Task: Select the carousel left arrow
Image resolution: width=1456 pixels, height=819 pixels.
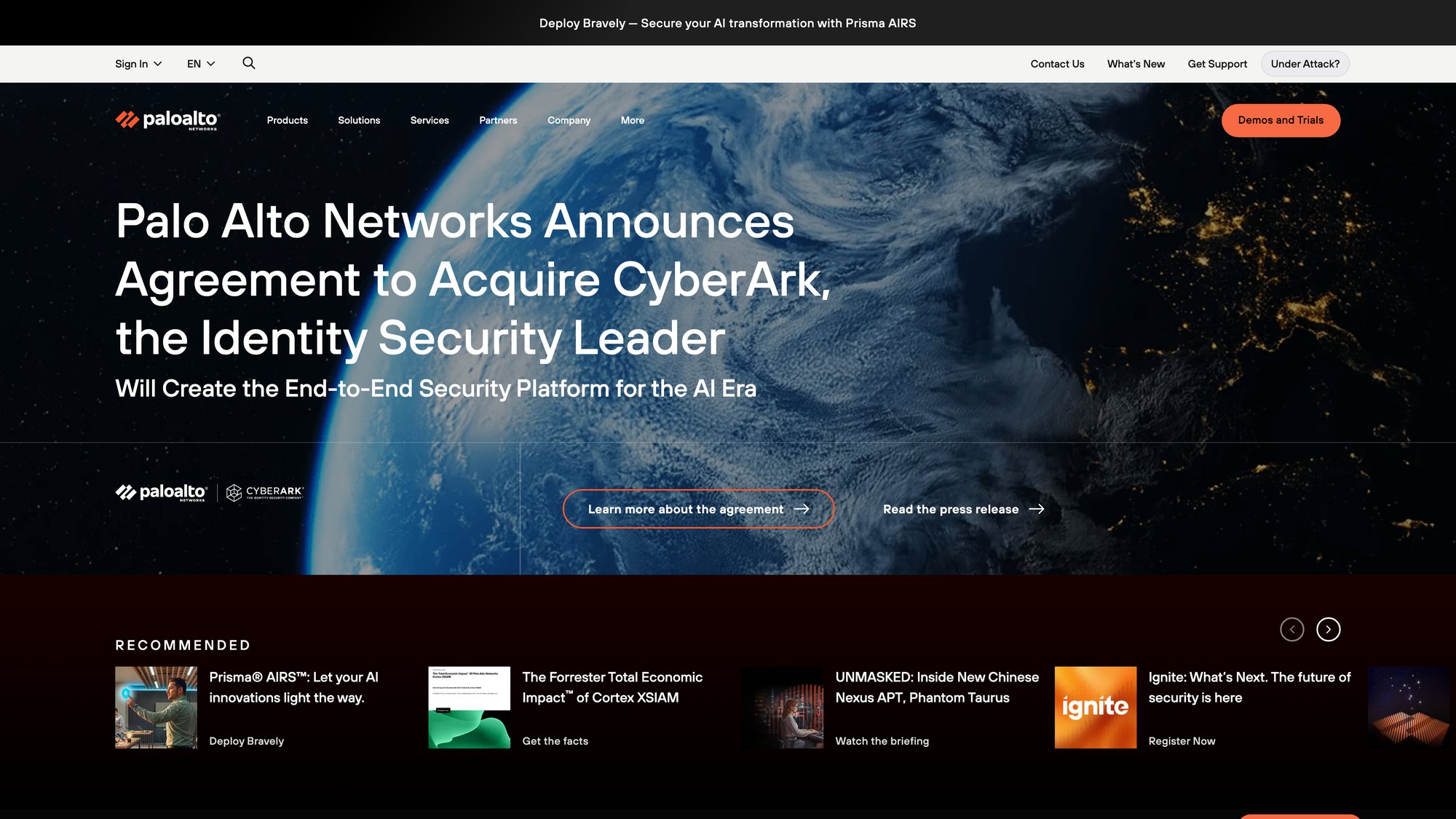Action: [x=1292, y=630]
